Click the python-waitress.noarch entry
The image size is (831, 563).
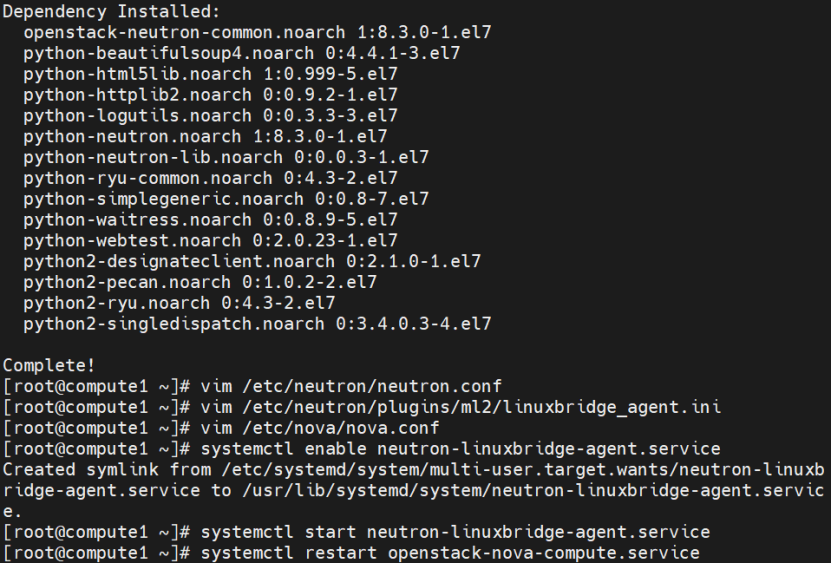click(x=210, y=219)
